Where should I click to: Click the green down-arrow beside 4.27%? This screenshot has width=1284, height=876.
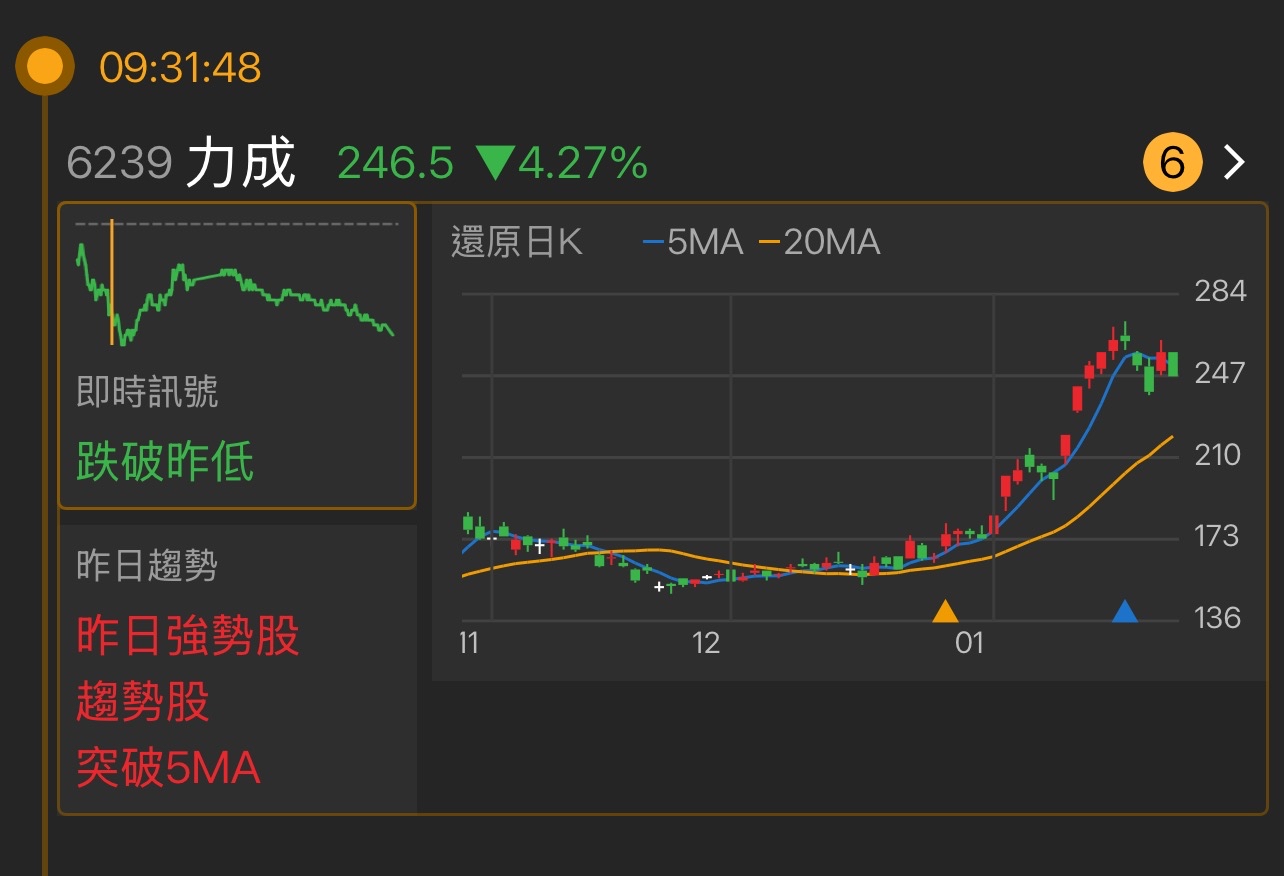[x=497, y=163]
